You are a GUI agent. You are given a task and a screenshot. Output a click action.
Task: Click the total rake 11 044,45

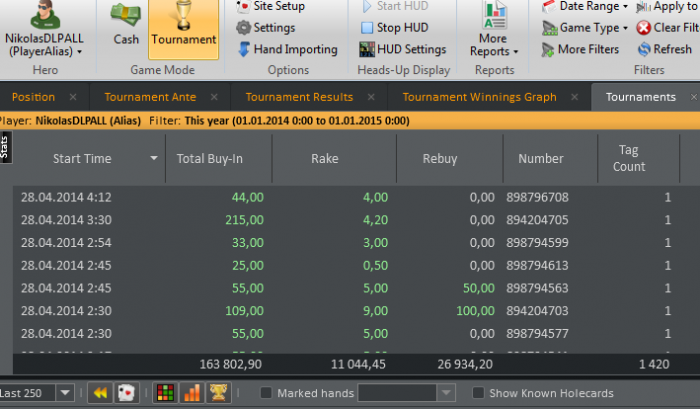[358, 364]
